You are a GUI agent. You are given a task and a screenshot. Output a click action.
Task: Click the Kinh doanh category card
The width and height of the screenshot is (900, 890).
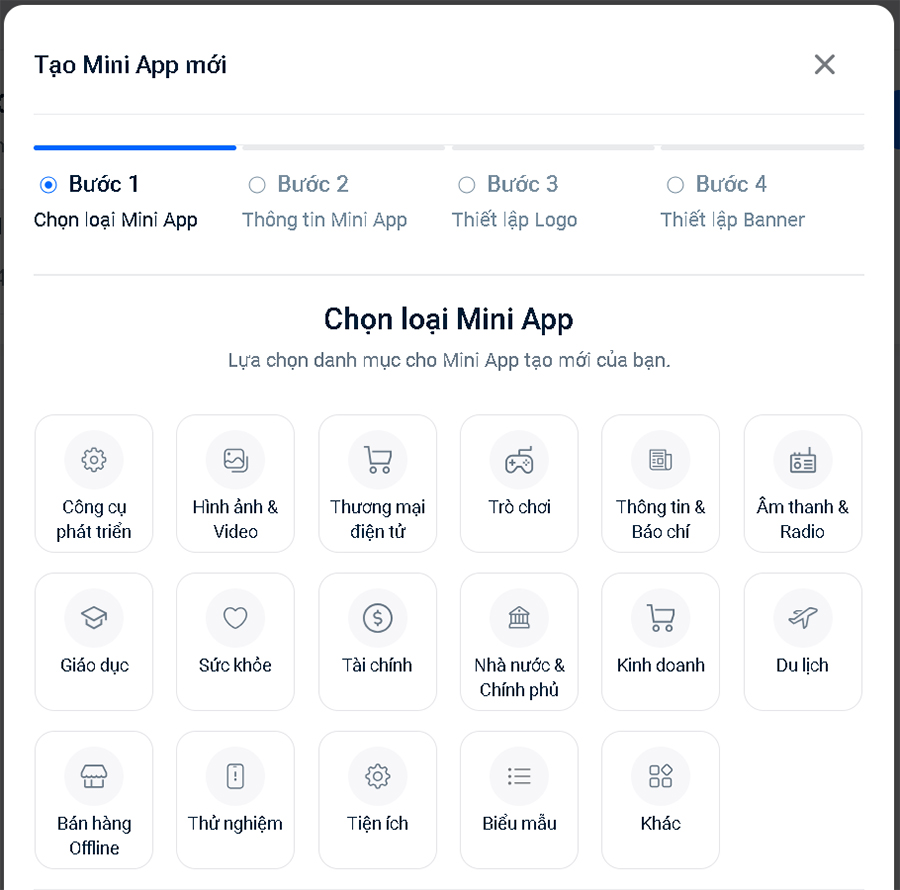660,641
